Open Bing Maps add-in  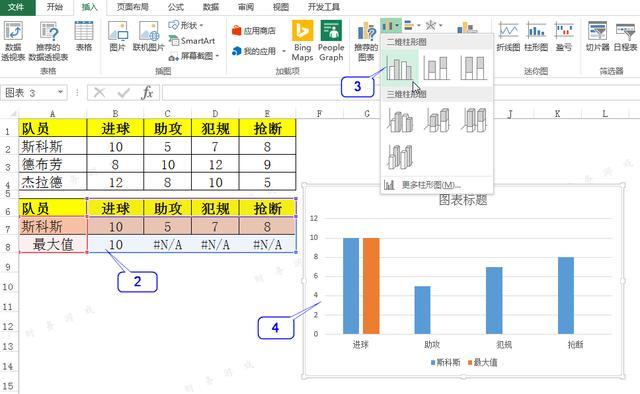pos(302,41)
